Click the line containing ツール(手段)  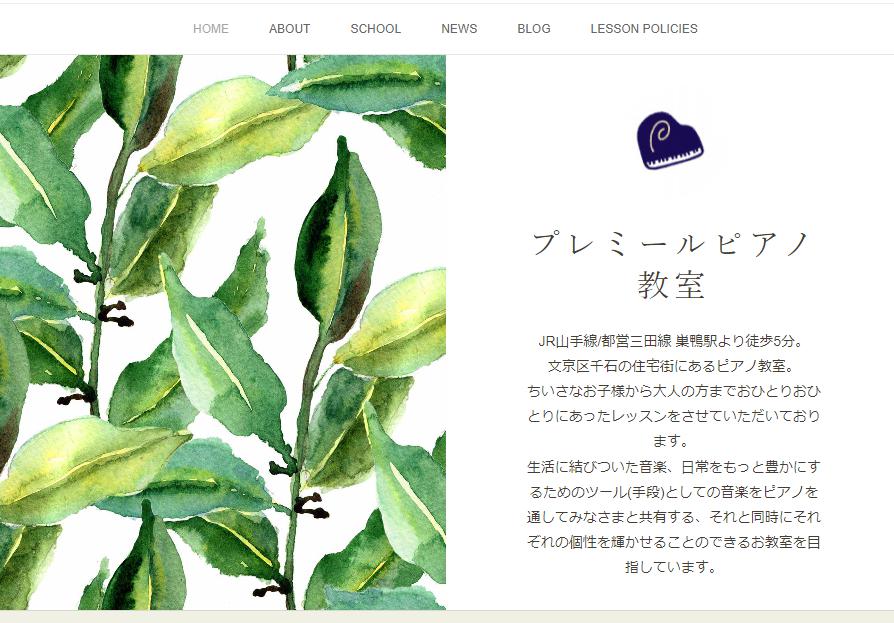click(673, 492)
